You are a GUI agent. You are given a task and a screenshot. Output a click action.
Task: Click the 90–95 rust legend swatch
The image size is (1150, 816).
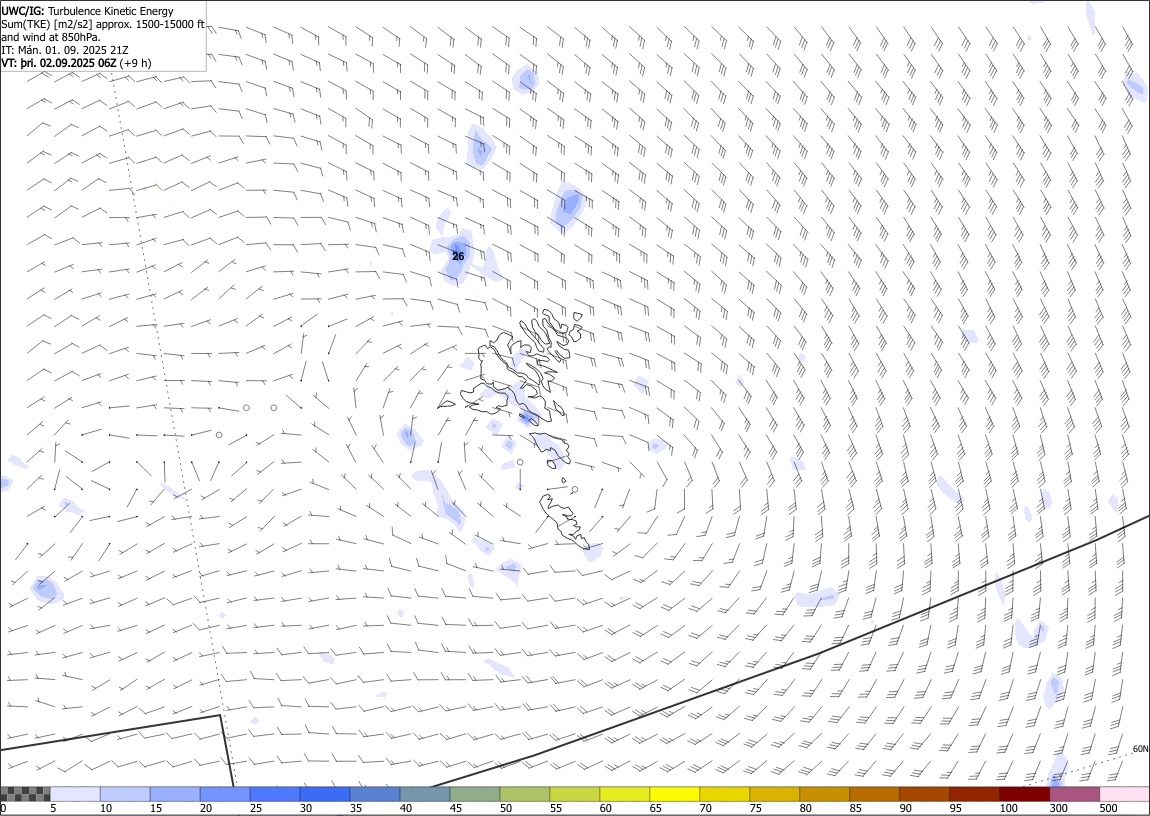(925, 794)
